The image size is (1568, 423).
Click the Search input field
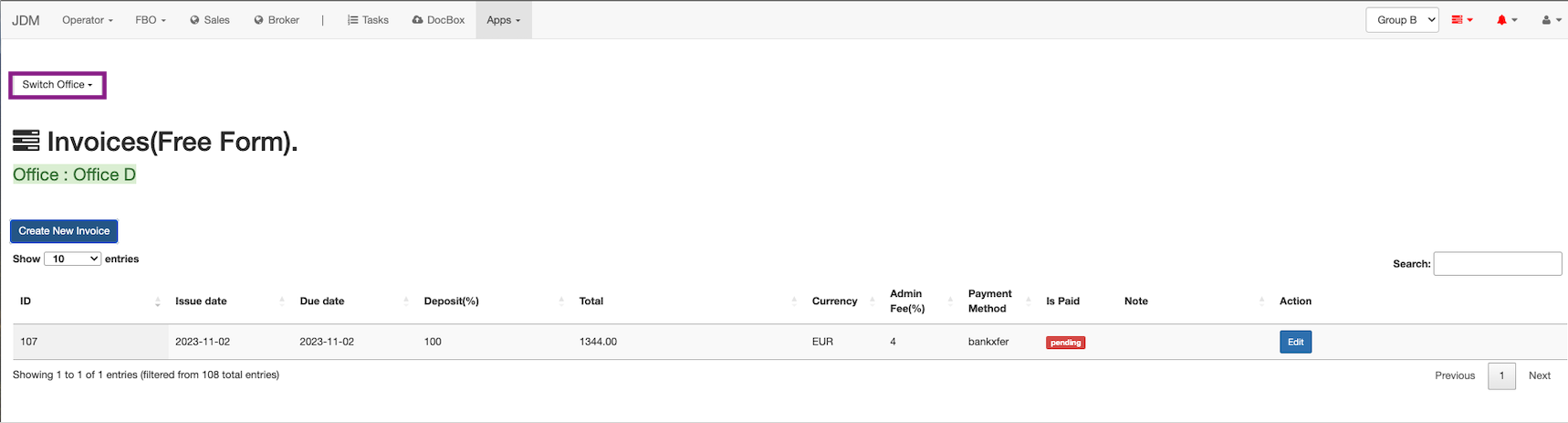click(1497, 264)
